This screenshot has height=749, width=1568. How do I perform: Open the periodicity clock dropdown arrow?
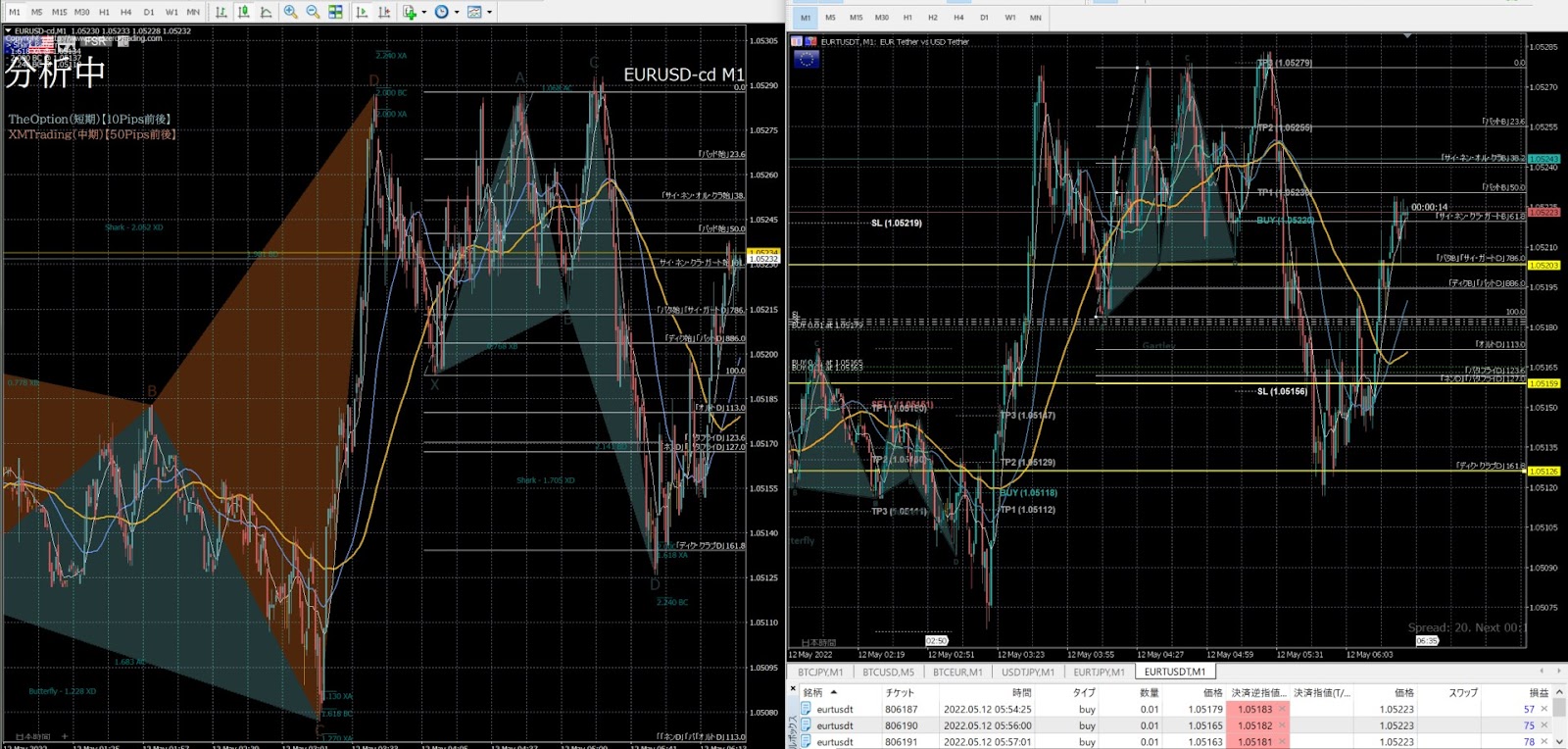tap(456, 12)
